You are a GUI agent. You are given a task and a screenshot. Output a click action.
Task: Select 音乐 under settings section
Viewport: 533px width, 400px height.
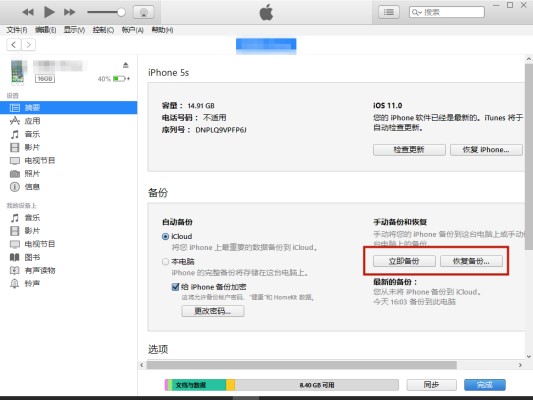pyautogui.click(x=68, y=134)
